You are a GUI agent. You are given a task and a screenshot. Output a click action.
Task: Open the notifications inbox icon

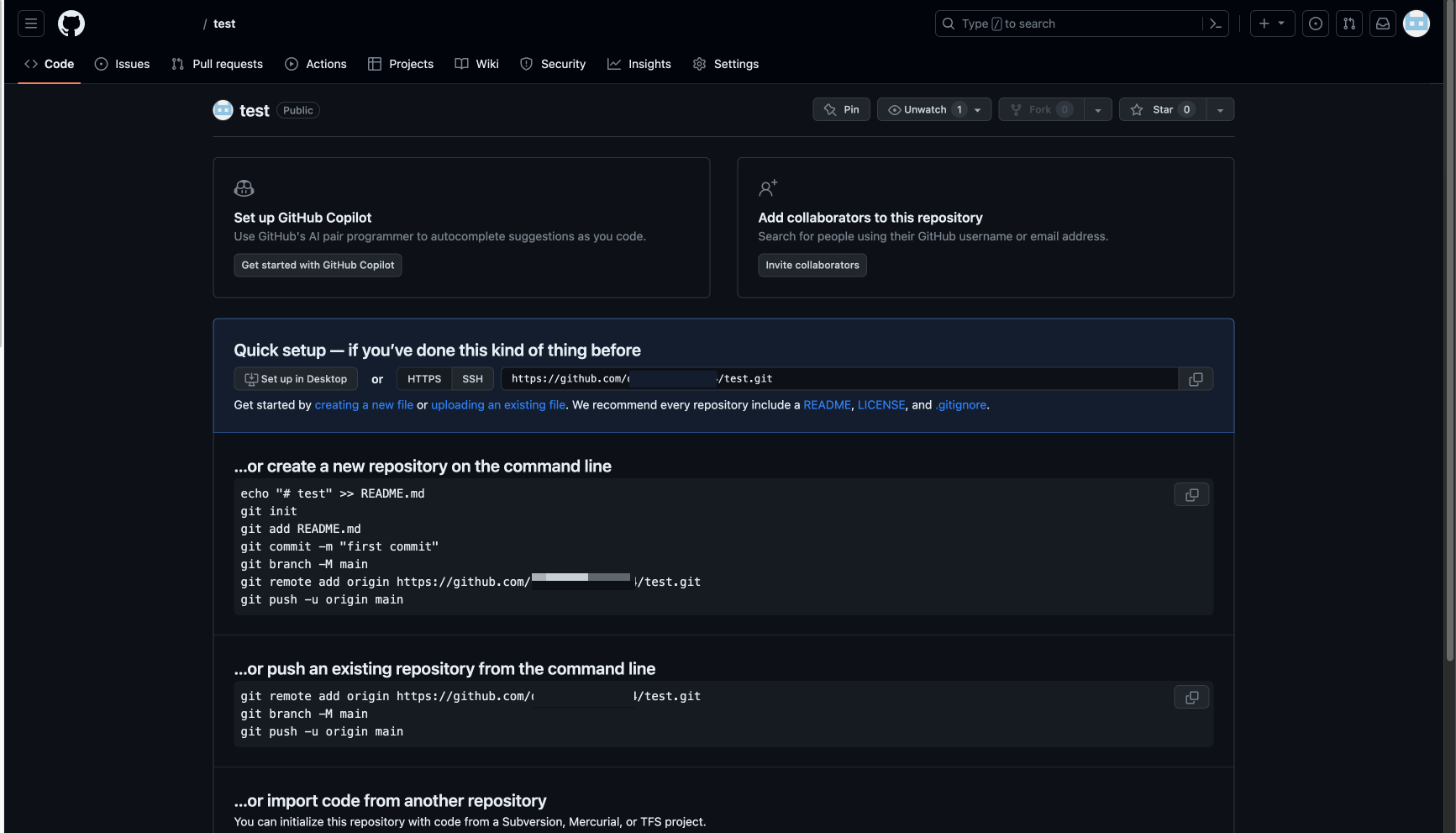pos(1383,24)
